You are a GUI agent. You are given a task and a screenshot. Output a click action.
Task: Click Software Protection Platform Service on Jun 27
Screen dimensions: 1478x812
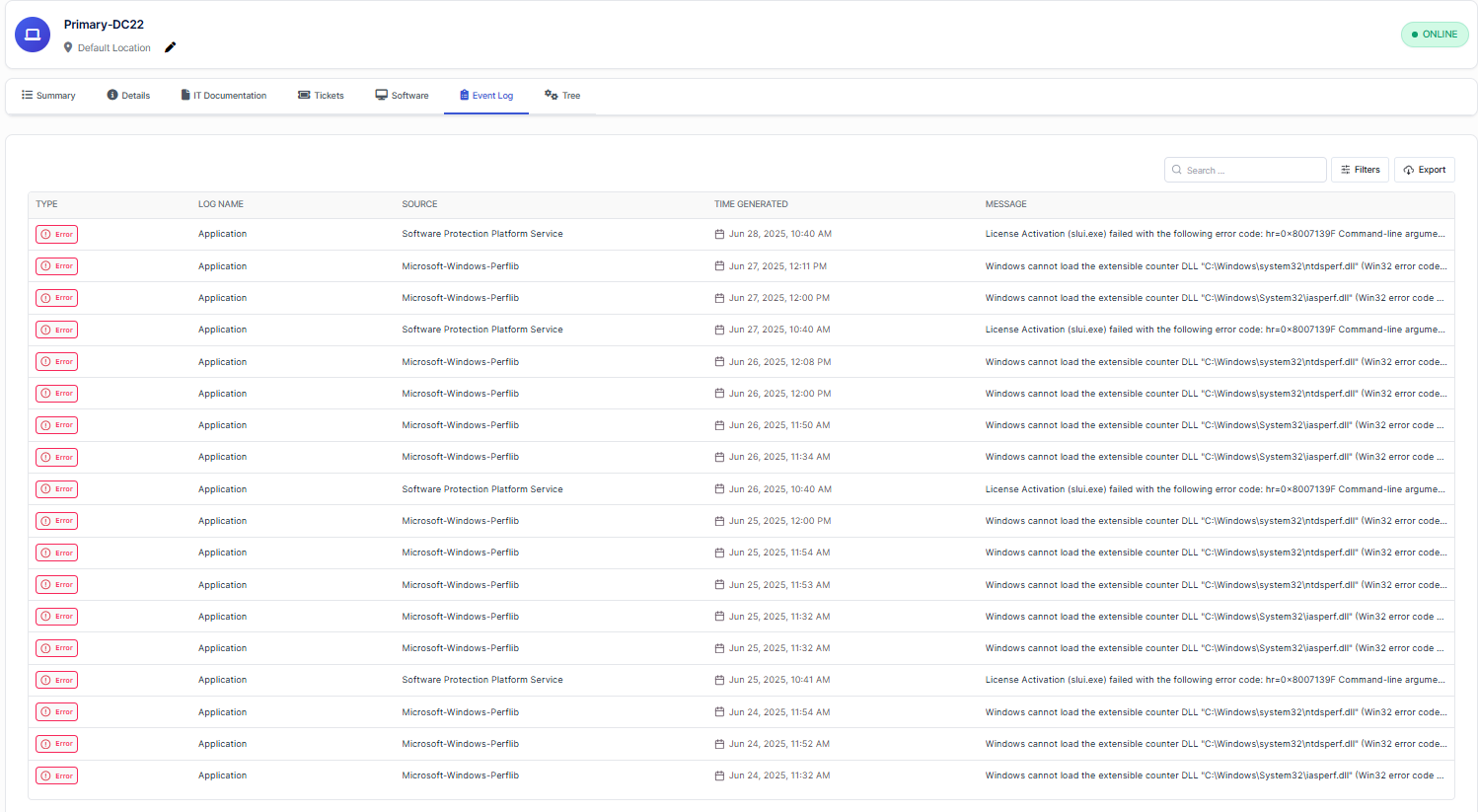[x=482, y=330]
